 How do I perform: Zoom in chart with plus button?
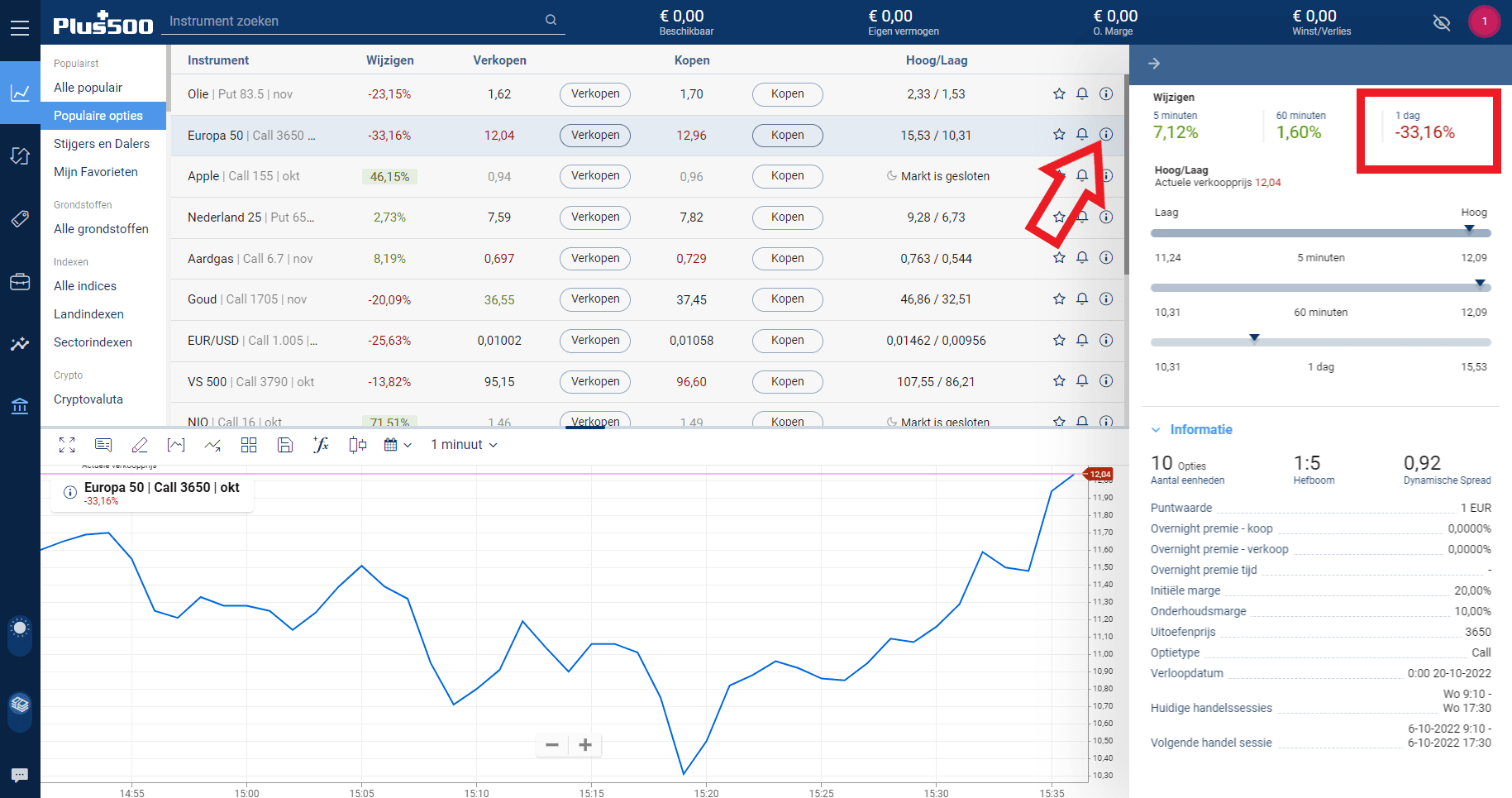click(585, 745)
